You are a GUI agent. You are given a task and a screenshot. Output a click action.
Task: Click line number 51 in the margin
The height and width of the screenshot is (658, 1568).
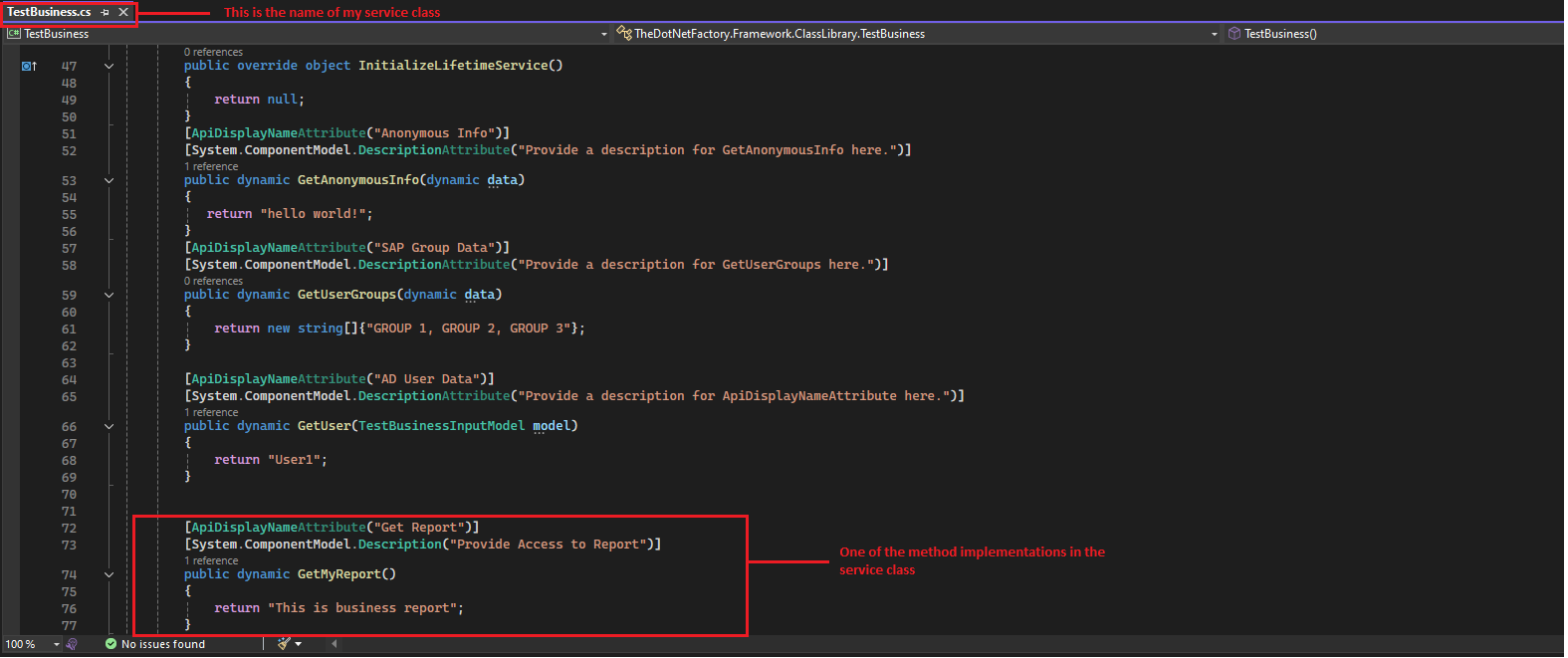click(x=69, y=133)
